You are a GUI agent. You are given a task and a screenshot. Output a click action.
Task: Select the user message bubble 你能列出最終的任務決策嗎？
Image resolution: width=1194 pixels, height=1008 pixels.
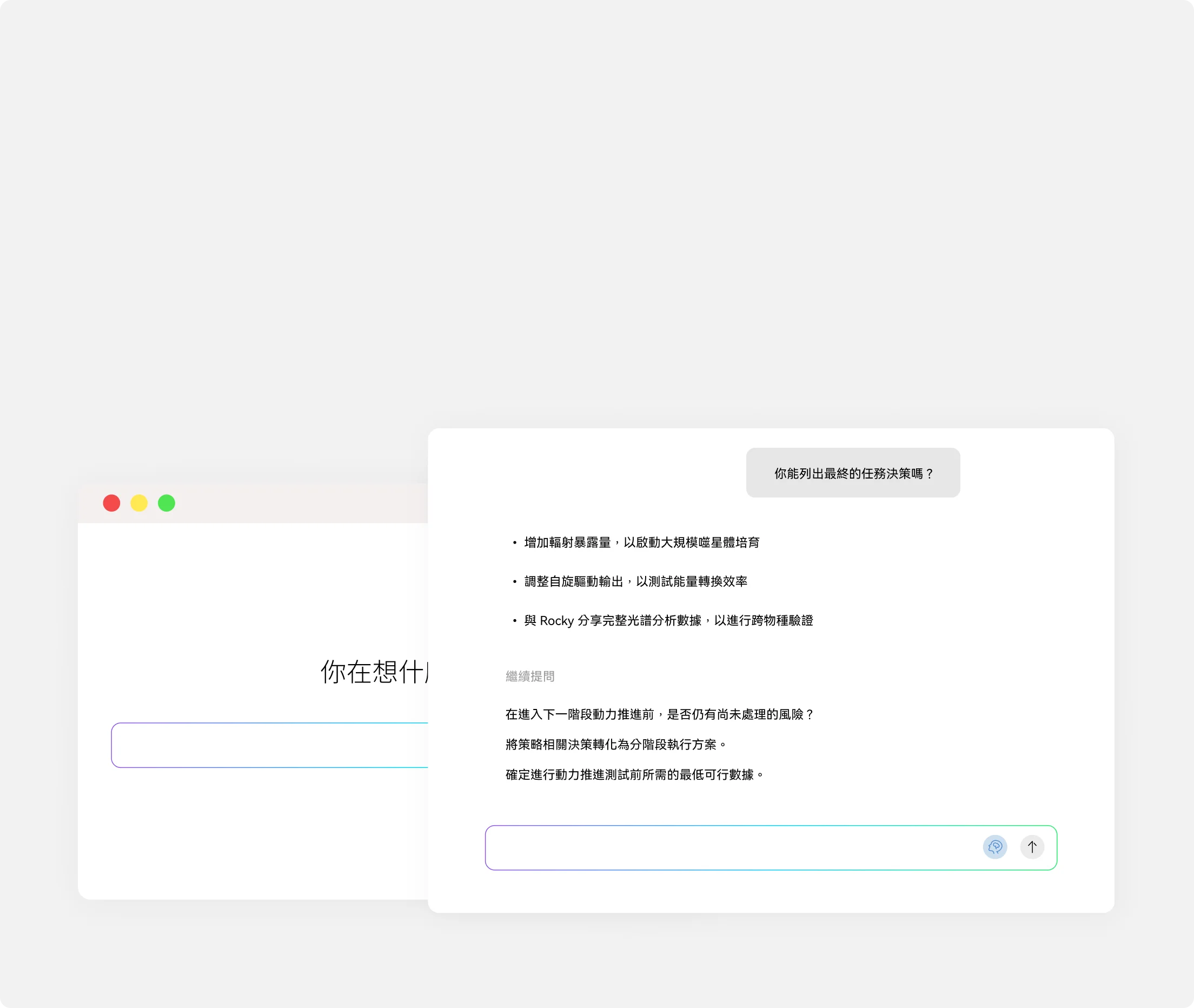click(852, 473)
